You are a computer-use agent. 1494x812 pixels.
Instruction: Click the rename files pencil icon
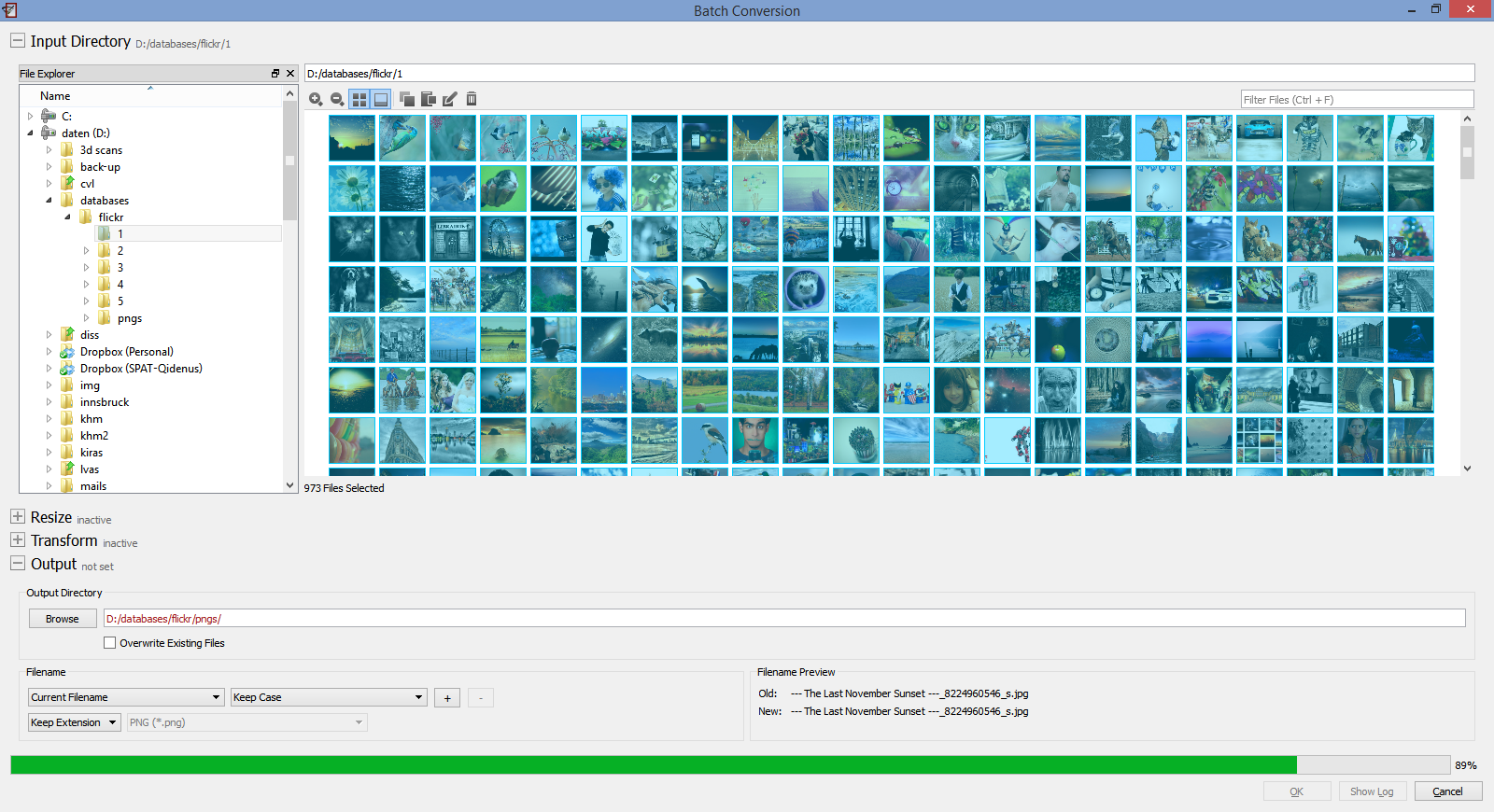[450, 99]
